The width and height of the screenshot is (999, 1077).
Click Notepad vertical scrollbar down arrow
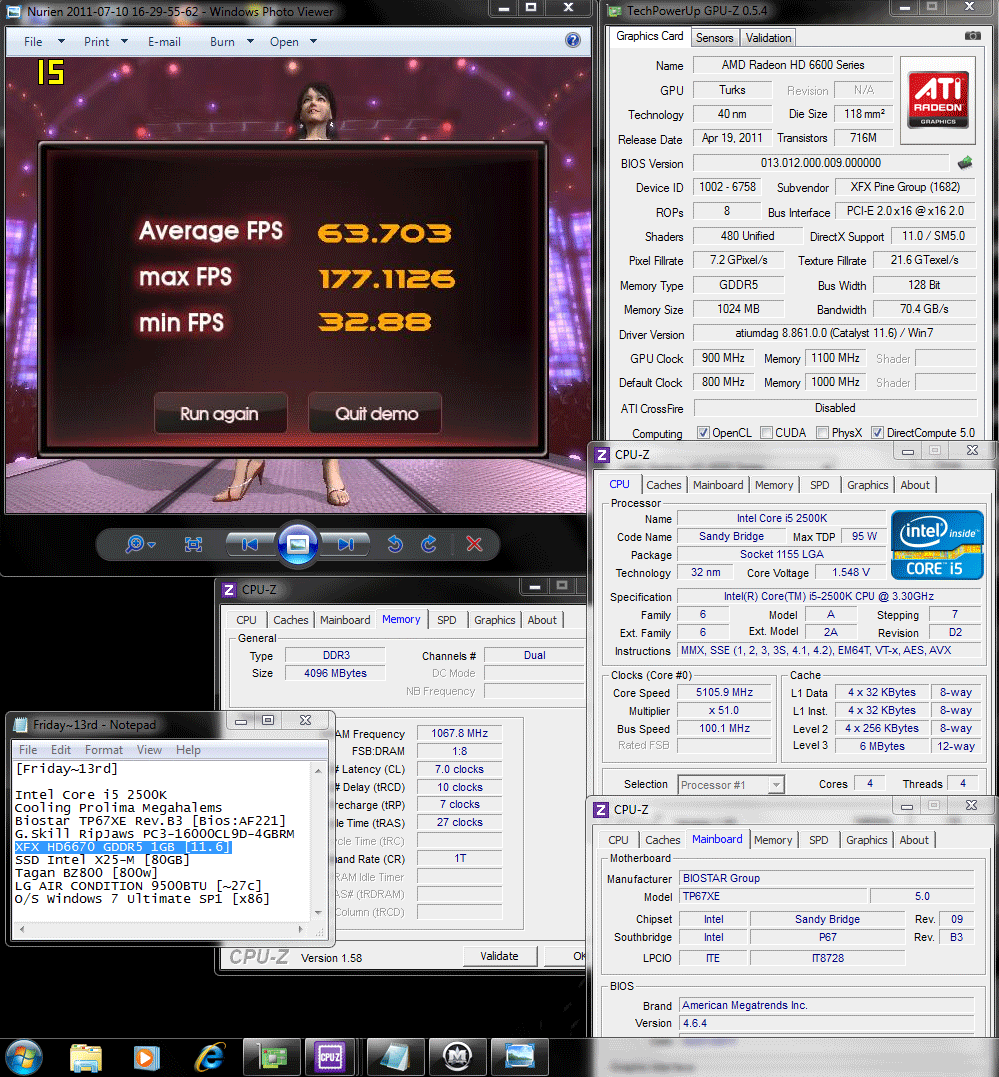(318, 913)
